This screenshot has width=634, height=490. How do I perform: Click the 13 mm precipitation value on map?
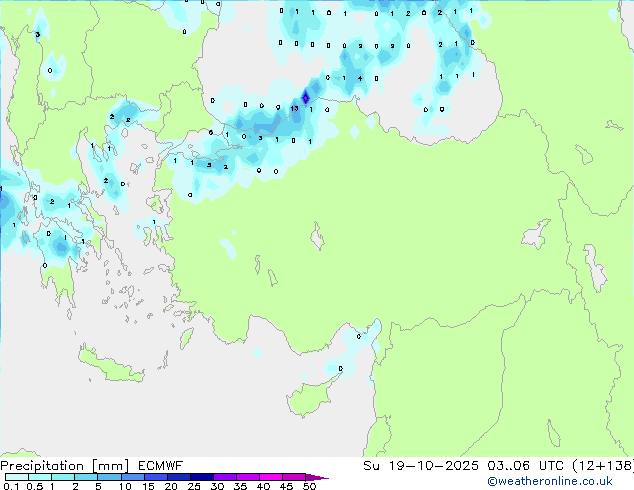294,108
